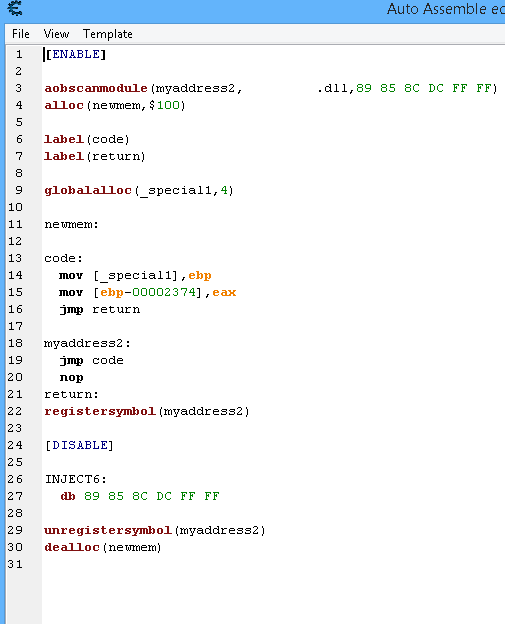Click the [DISABLE] section header

click(79, 445)
